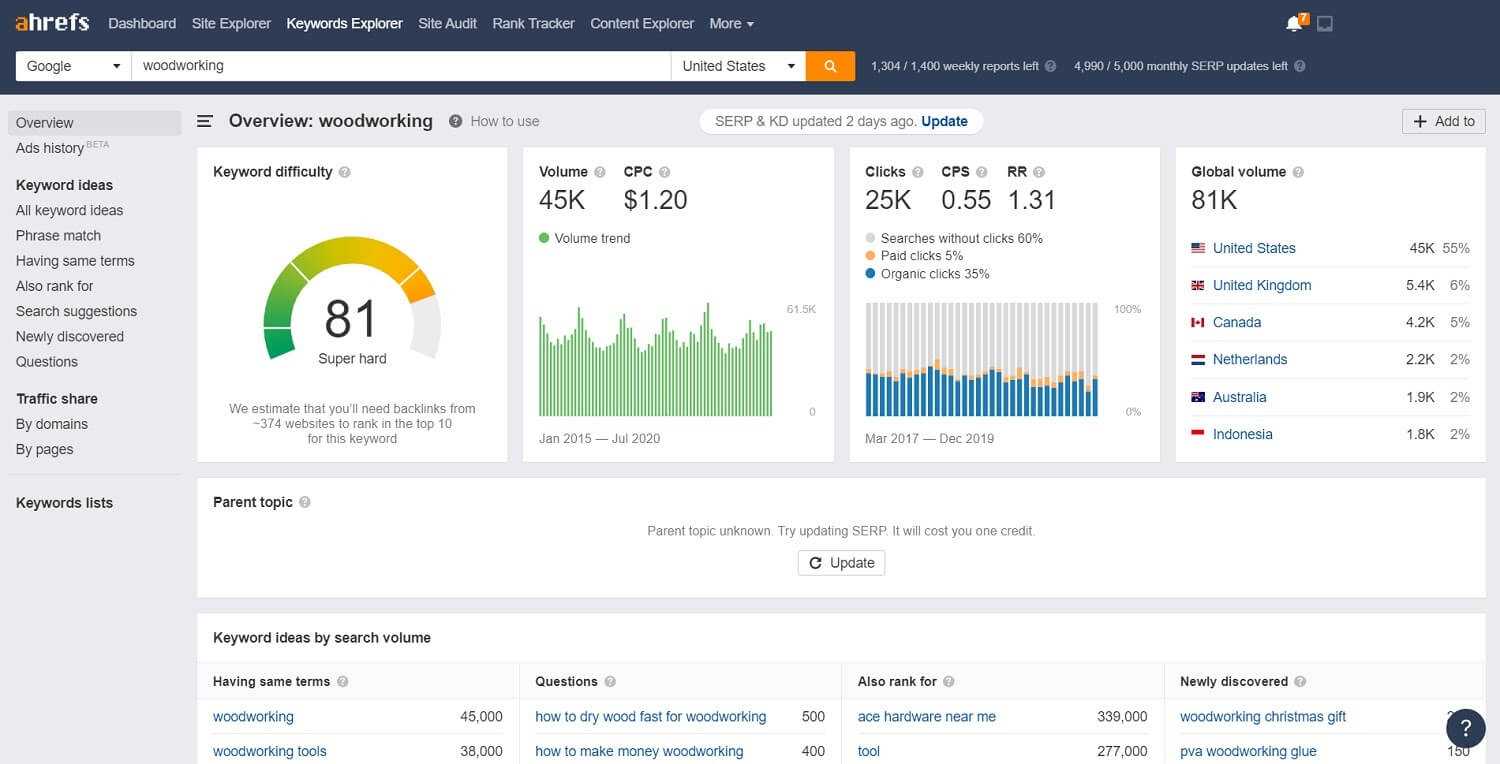
Task: Click United States in Global volume list
Action: (x=1254, y=248)
